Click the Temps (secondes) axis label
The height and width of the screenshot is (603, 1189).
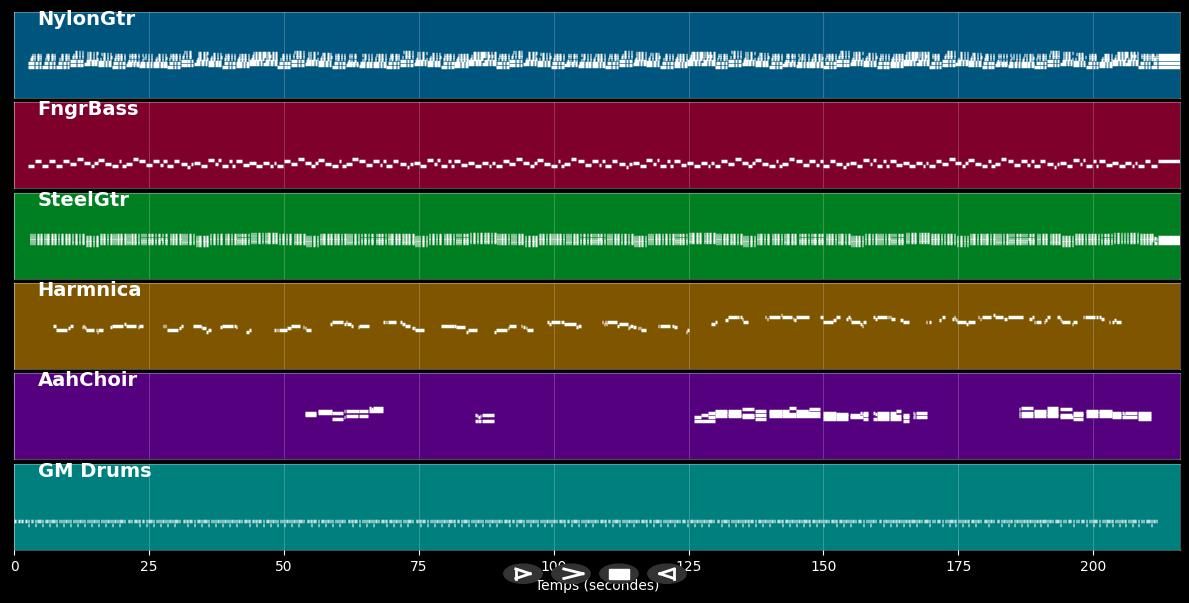tap(598, 586)
